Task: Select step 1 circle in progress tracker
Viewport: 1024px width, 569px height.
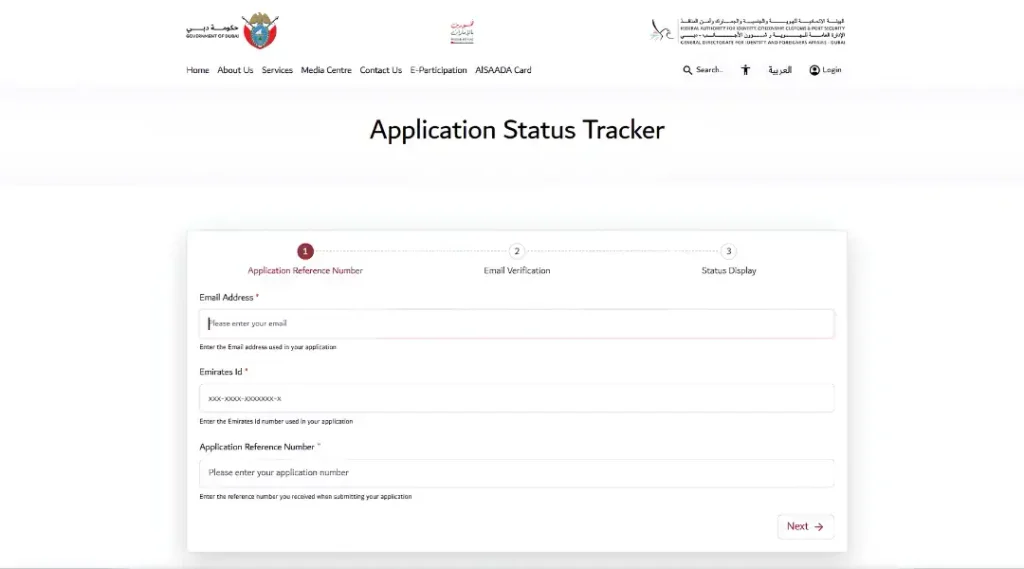Action: pyautogui.click(x=305, y=252)
